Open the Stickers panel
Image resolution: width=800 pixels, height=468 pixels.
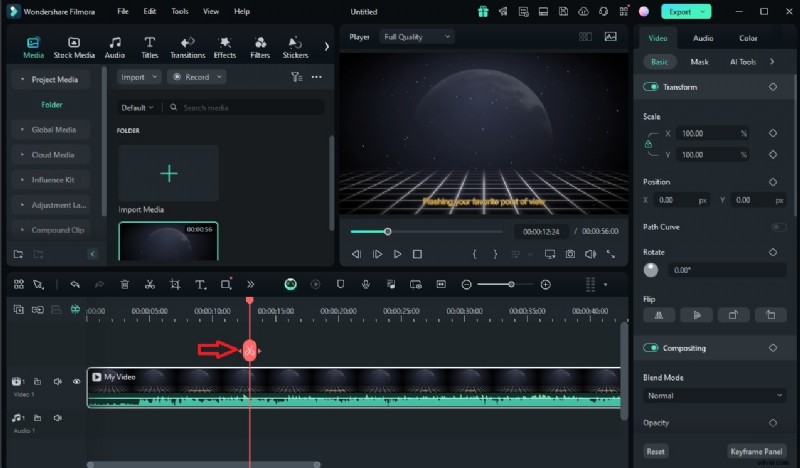295,47
